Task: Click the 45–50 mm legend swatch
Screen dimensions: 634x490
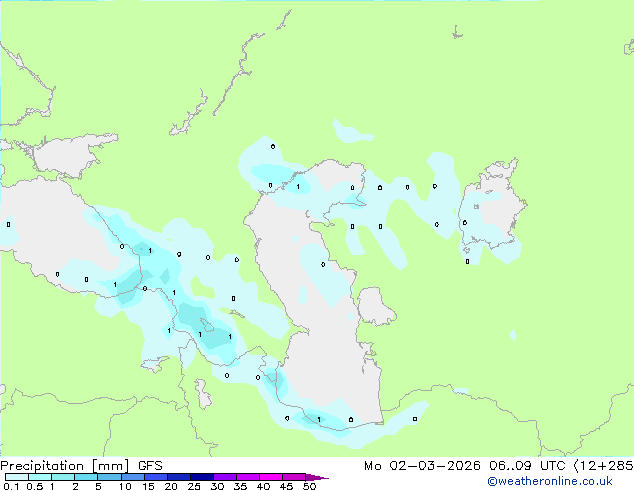Action: tap(294, 477)
